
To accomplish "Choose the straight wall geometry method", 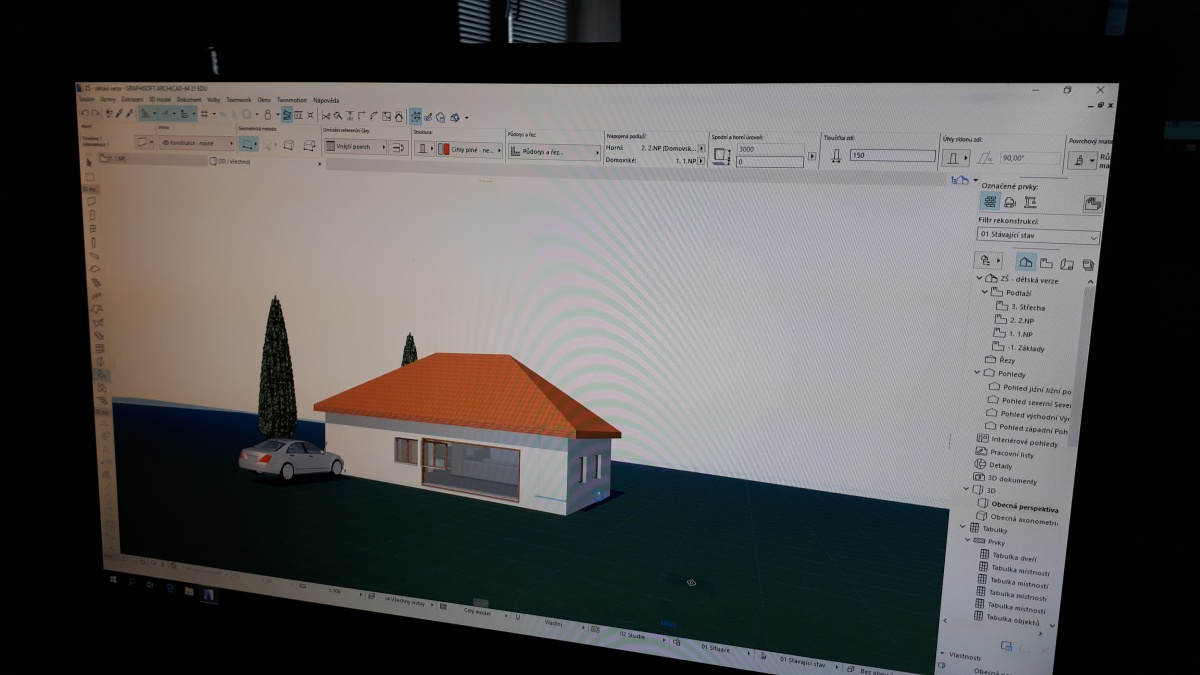I will [x=248, y=144].
